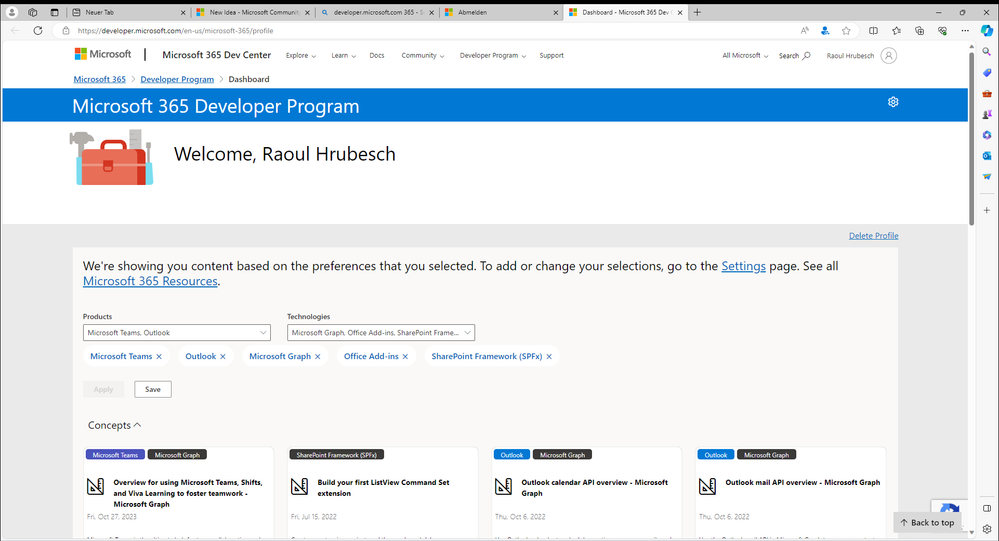Image resolution: width=999 pixels, height=541 pixels.
Task: Switch to the Neuer Tab browser tab
Action: (x=127, y=12)
